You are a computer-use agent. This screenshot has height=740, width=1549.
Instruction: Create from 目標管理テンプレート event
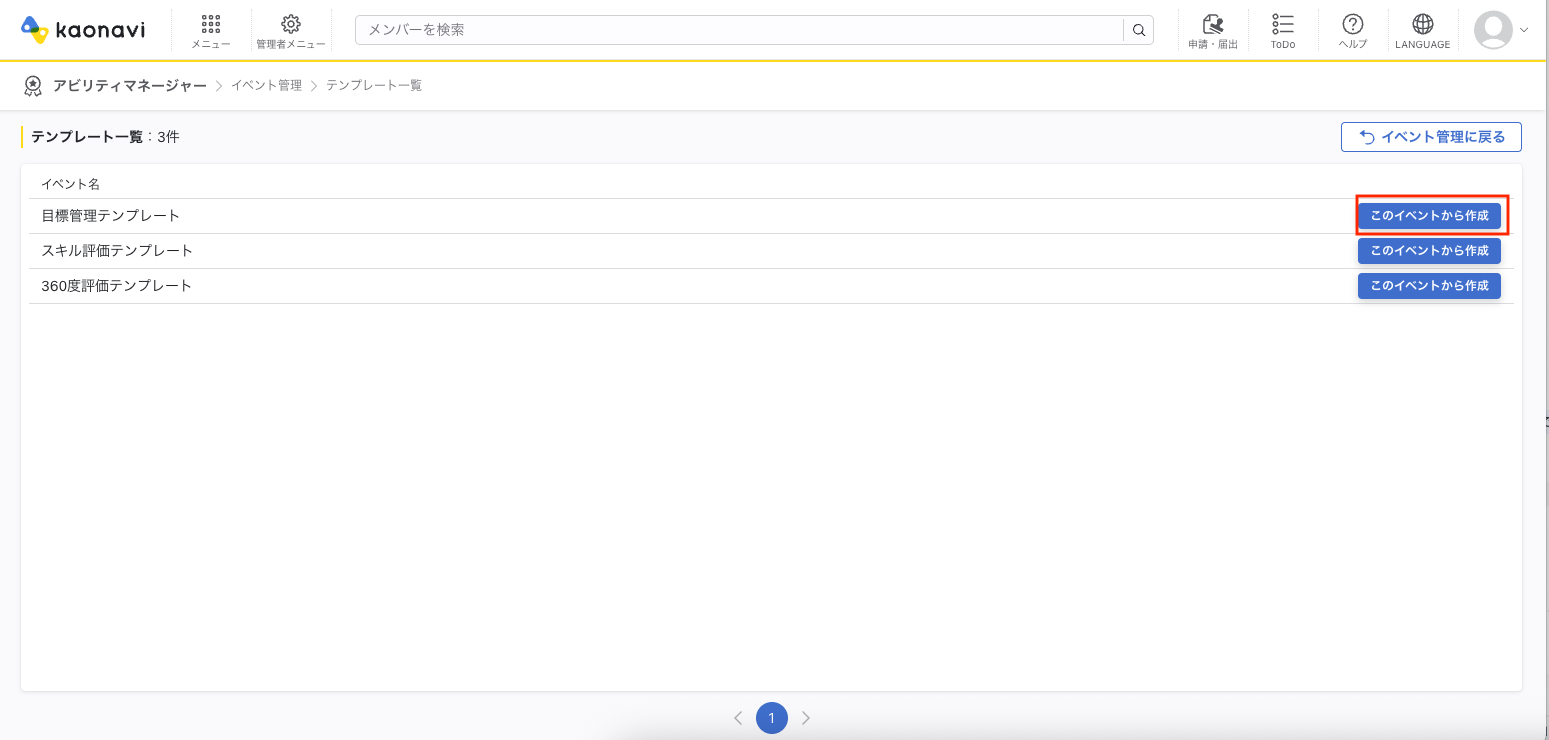pos(1429,216)
